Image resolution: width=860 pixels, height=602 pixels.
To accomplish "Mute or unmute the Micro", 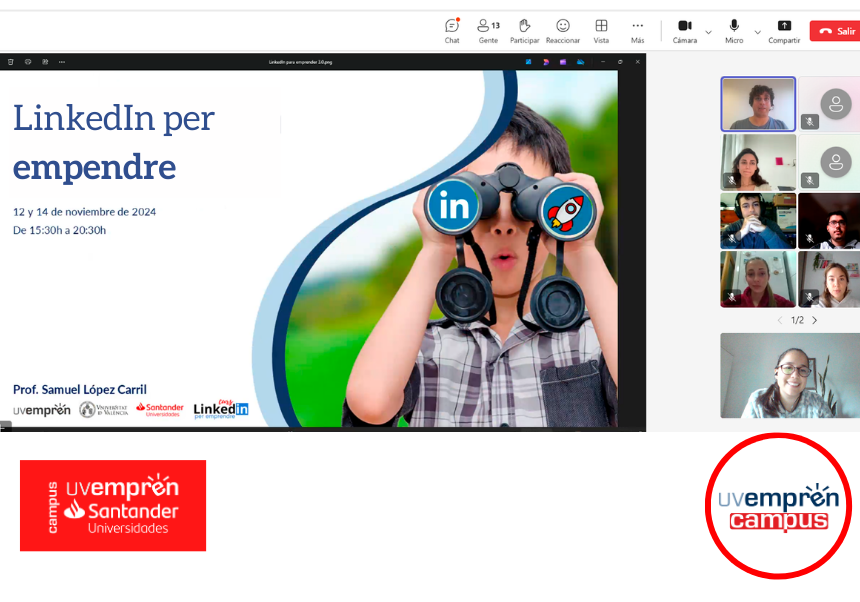I will pos(734,30).
